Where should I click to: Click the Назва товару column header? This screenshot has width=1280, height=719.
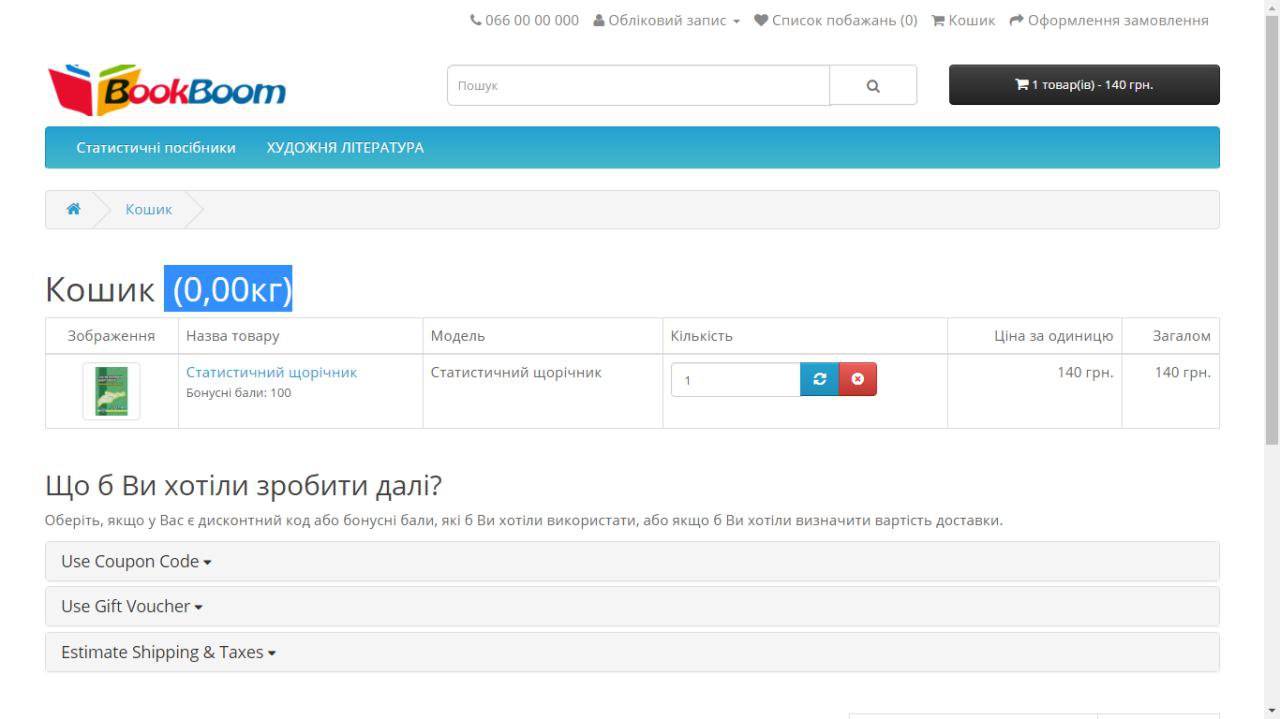click(233, 336)
